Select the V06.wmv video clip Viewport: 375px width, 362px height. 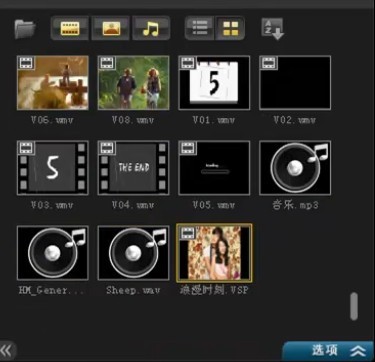(53, 83)
